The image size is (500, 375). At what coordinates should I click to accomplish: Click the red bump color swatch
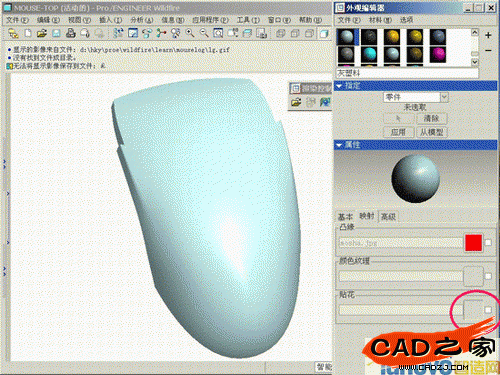pos(473,242)
